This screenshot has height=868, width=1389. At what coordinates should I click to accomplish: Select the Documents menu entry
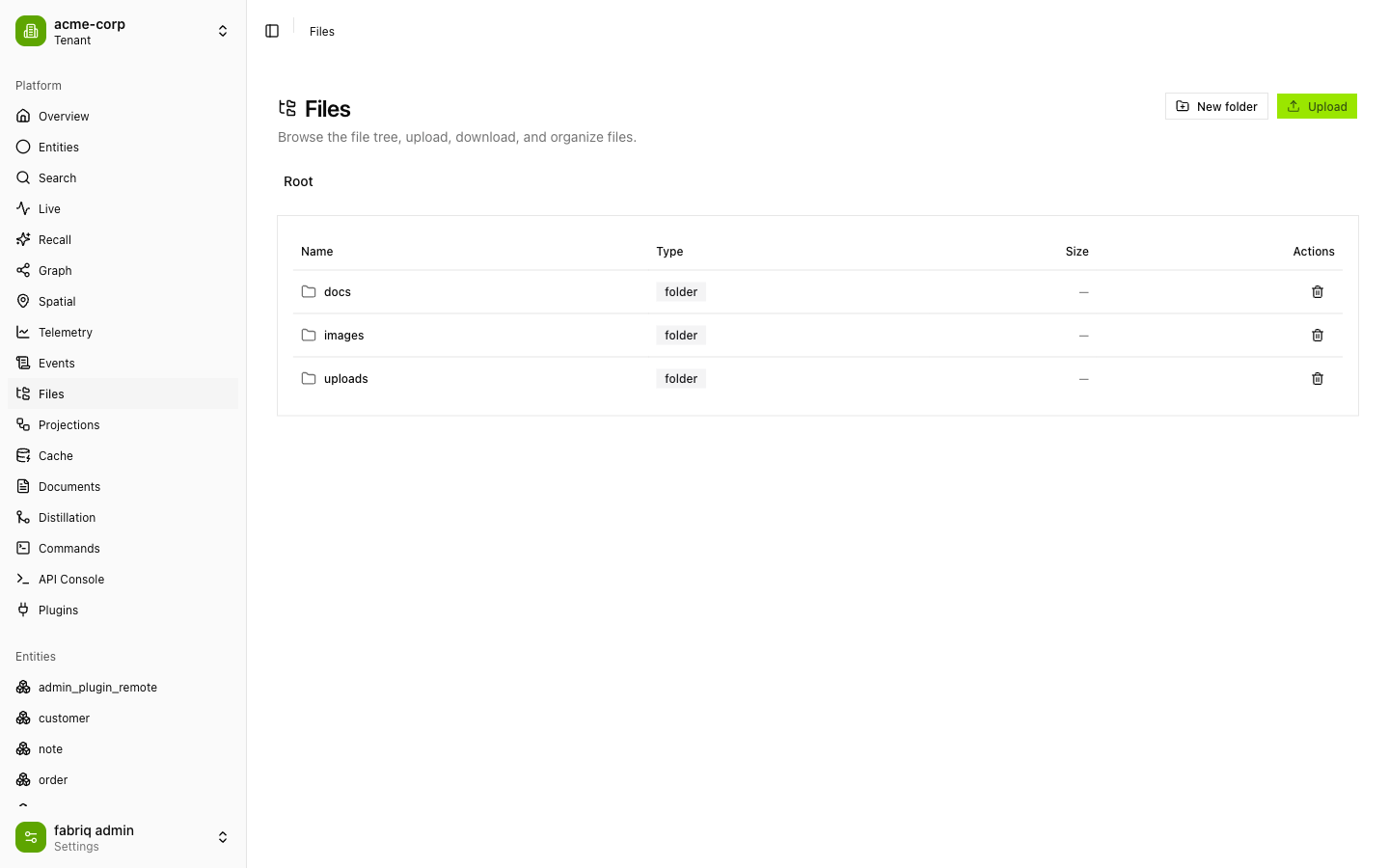tap(123, 486)
